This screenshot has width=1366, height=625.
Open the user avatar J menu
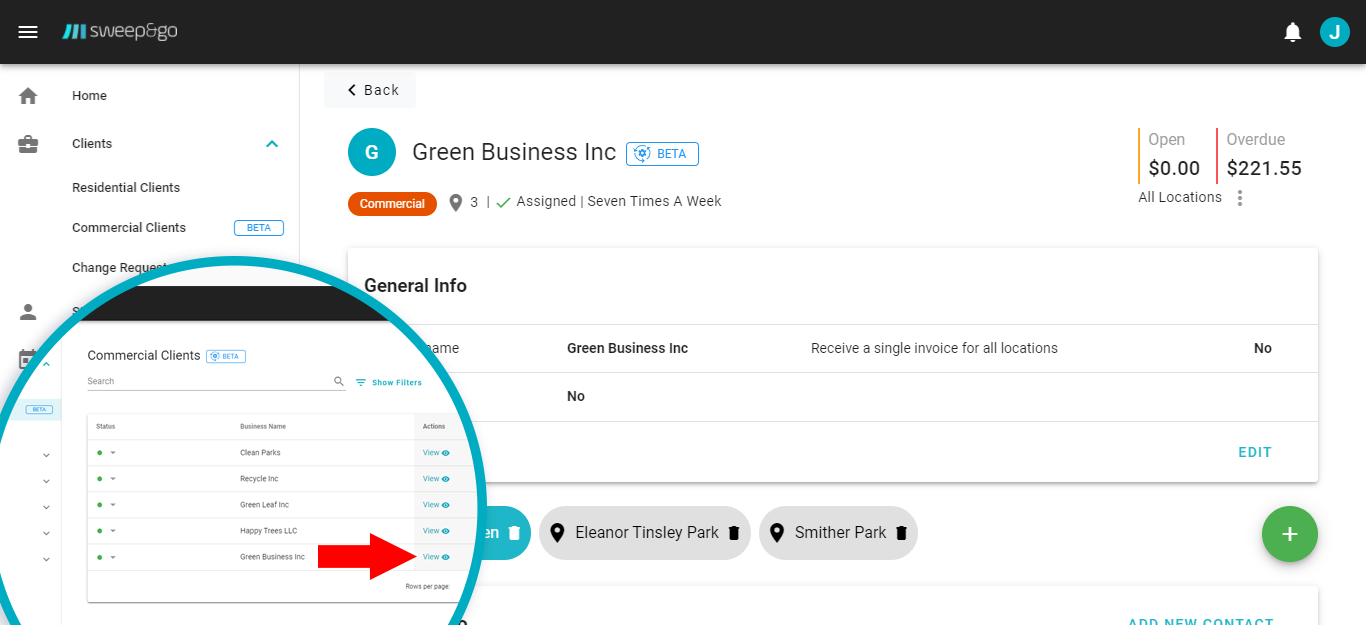(x=1334, y=32)
